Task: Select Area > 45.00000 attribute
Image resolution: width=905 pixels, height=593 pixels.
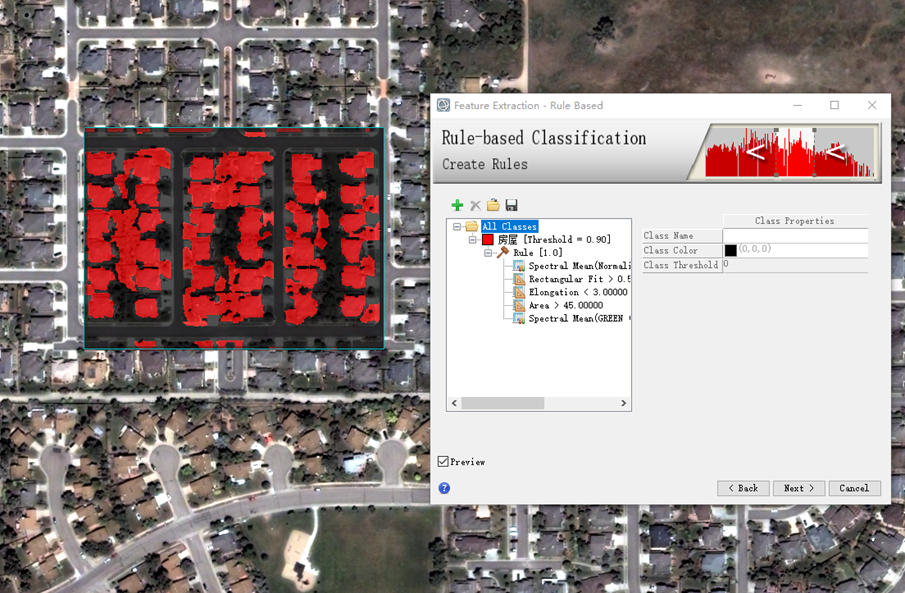Action: (566, 305)
